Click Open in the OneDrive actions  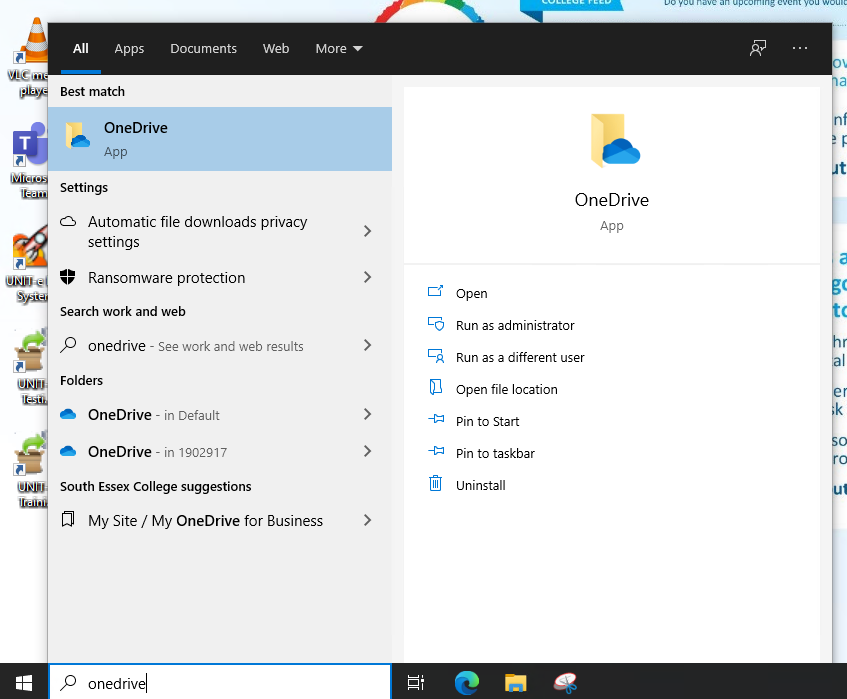(471, 293)
